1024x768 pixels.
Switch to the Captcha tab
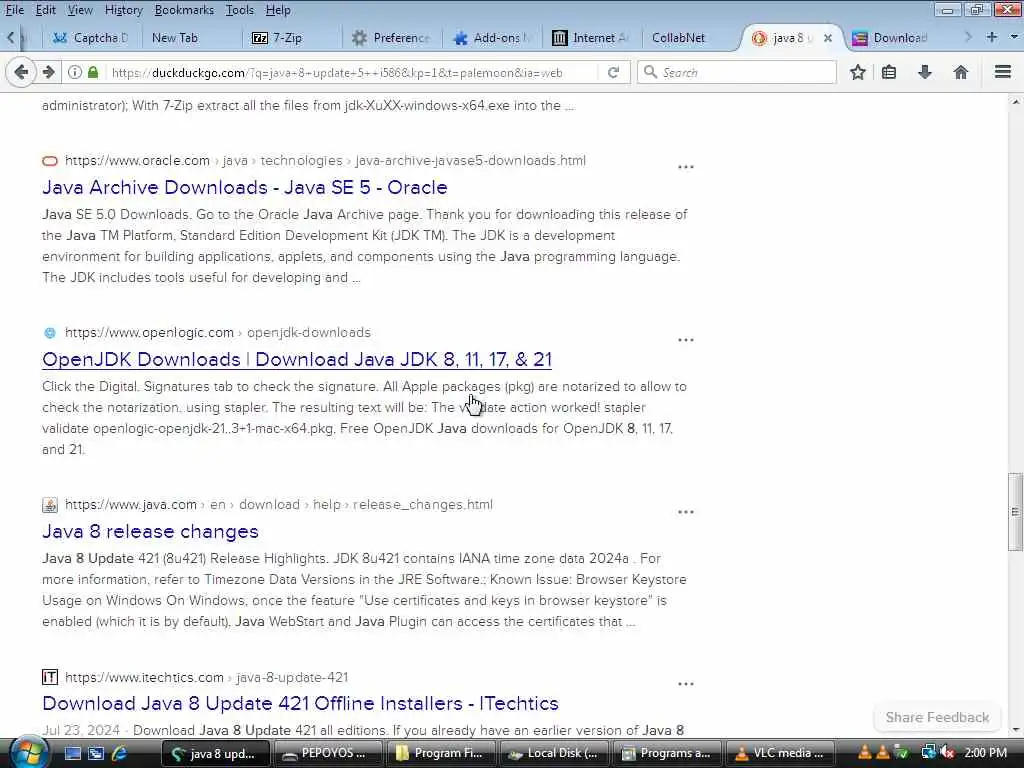tap(91, 38)
